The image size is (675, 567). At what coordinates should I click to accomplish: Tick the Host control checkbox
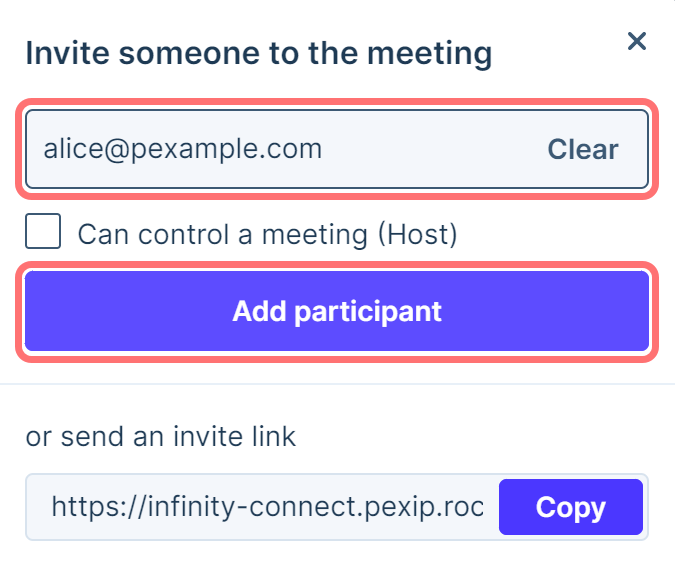pyautogui.click(x=43, y=233)
